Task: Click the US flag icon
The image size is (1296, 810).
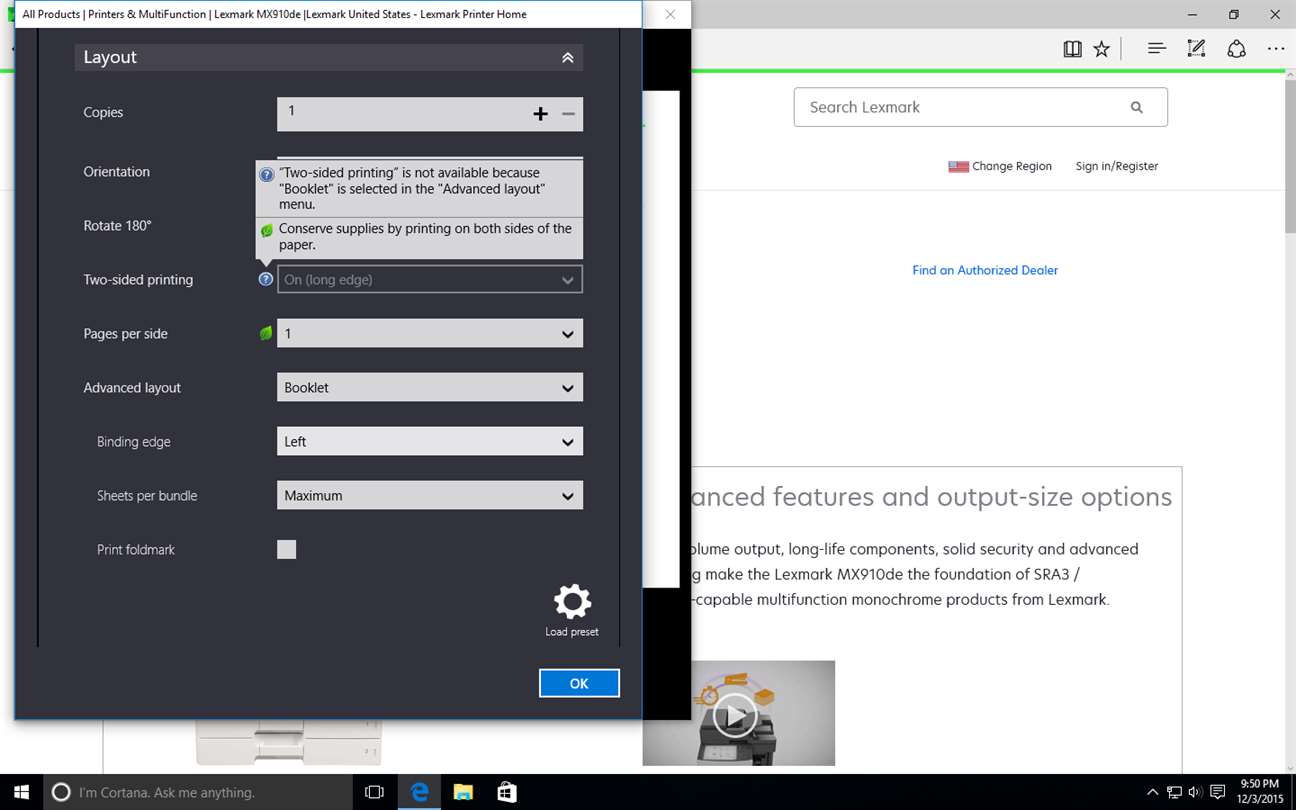Action: pyautogui.click(x=958, y=167)
